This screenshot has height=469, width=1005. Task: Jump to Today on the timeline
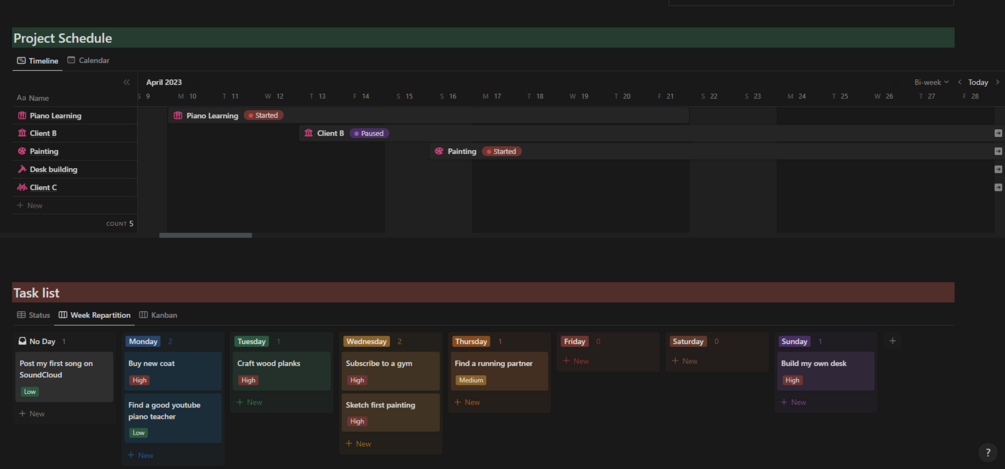pos(978,82)
